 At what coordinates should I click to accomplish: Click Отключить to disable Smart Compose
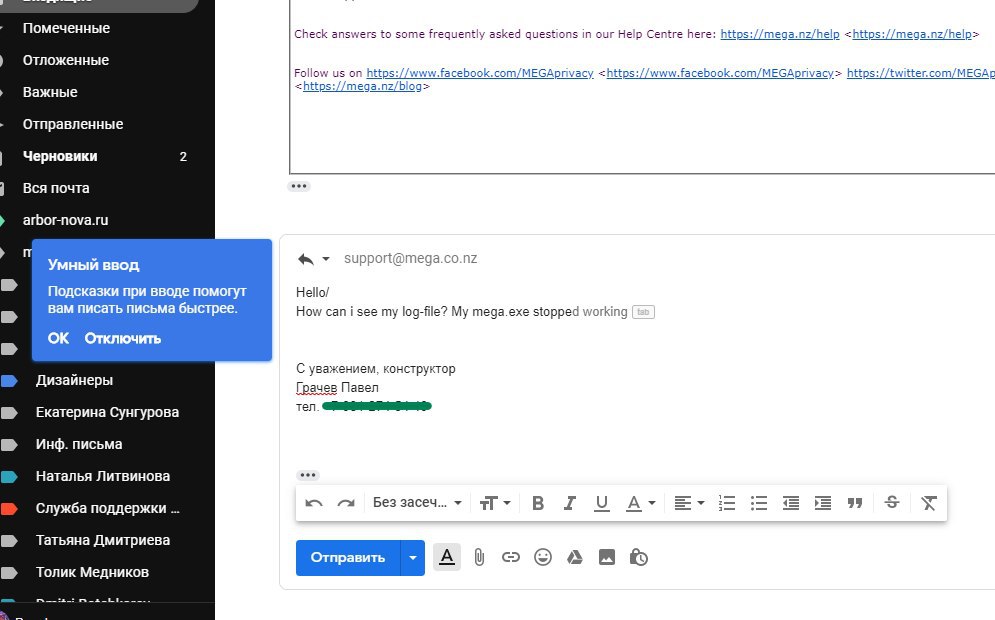point(123,338)
